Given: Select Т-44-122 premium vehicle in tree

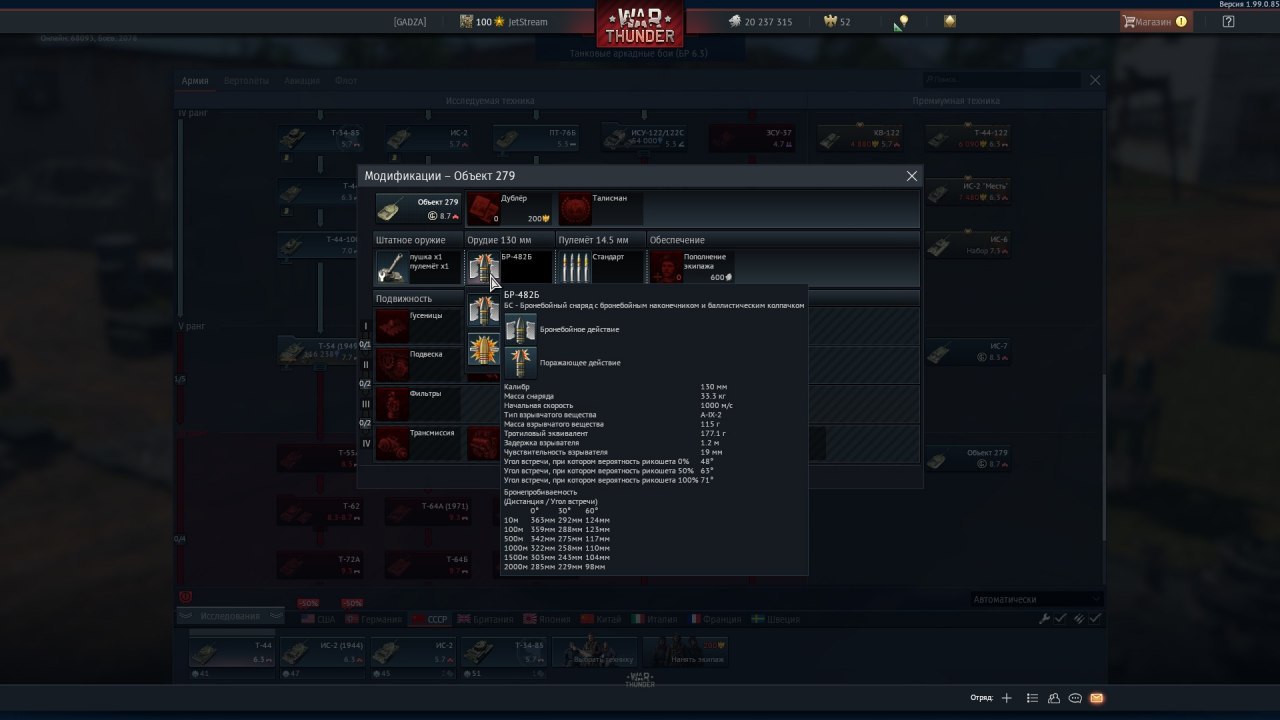Looking at the screenshot, I should click(x=969, y=138).
